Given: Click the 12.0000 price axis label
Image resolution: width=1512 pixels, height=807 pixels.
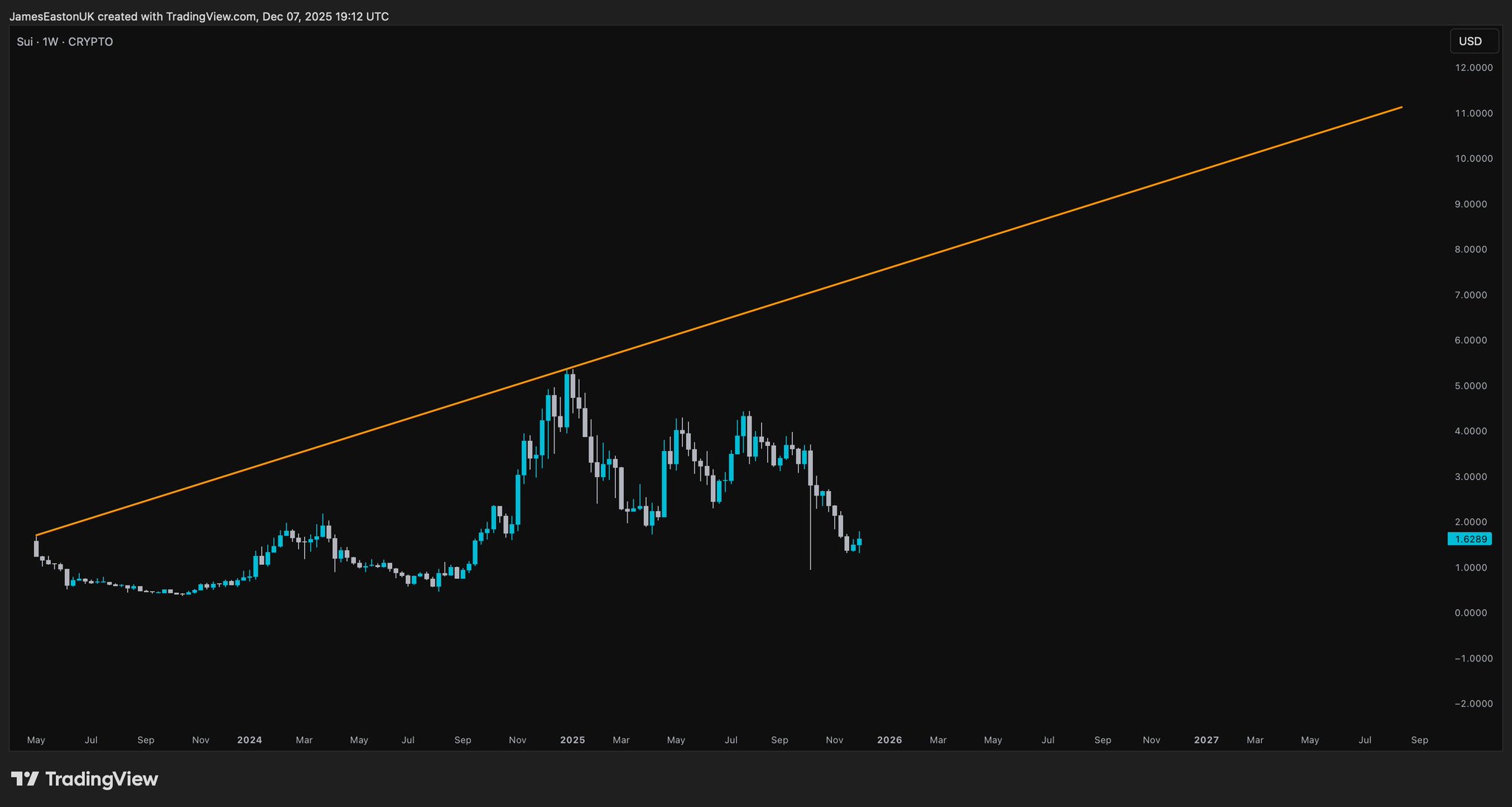Looking at the screenshot, I should click(x=1473, y=68).
